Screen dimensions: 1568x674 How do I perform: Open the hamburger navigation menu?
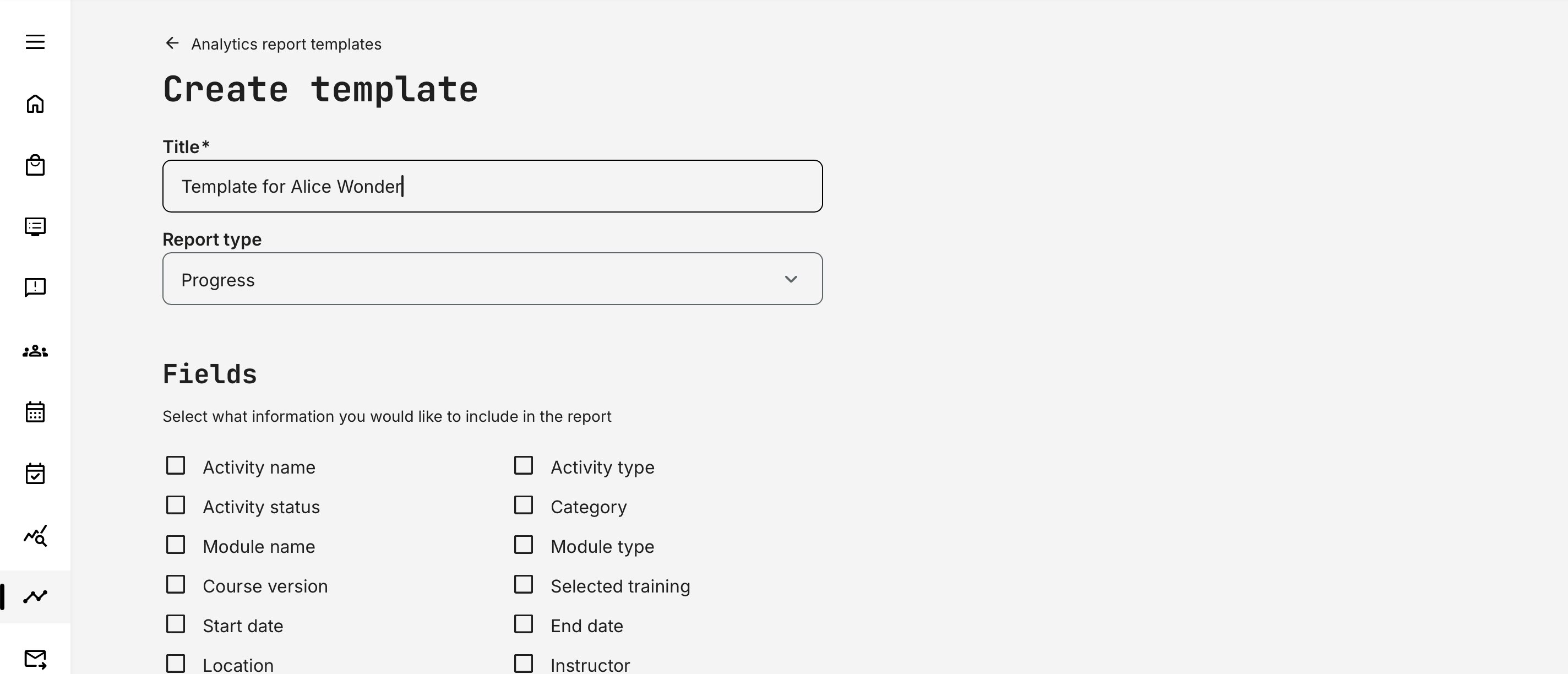pyautogui.click(x=35, y=41)
